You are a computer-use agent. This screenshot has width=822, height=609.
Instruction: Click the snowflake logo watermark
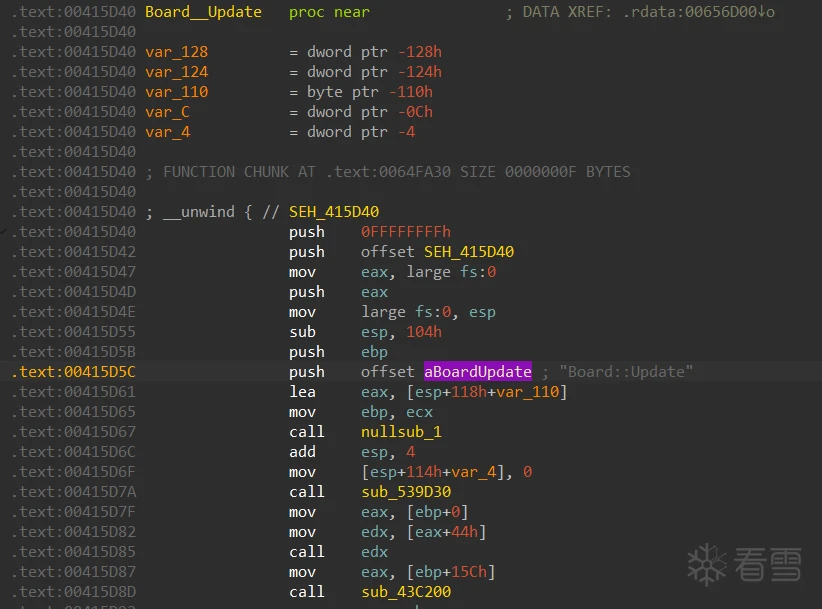pos(707,565)
